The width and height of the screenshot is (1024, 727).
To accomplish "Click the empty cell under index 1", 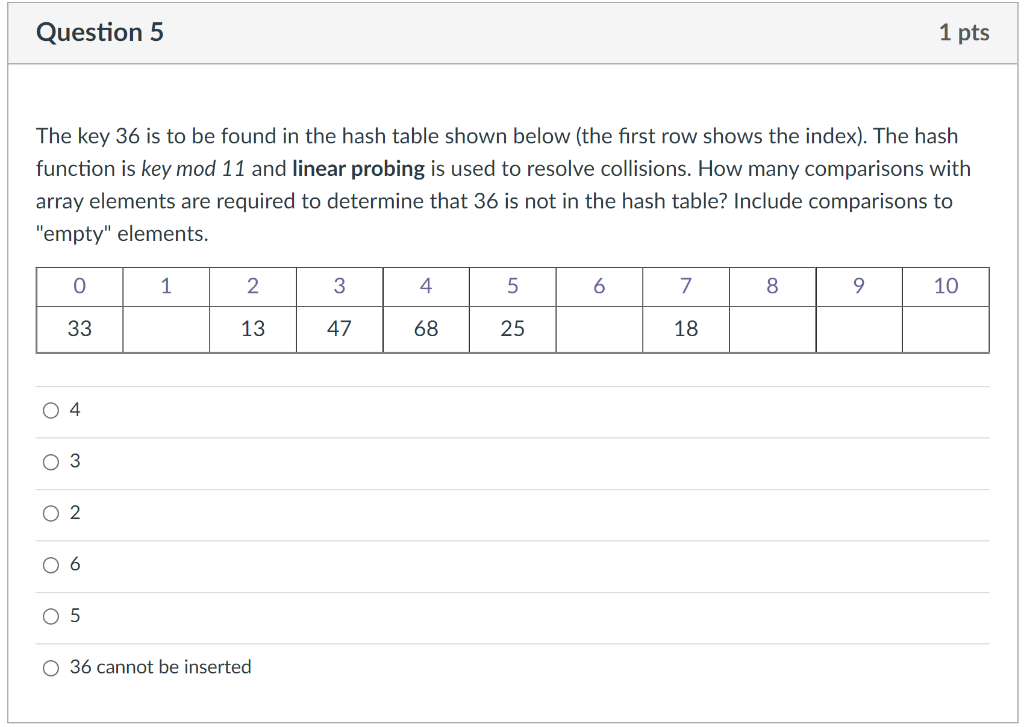I will pyautogui.click(x=165, y=328).
